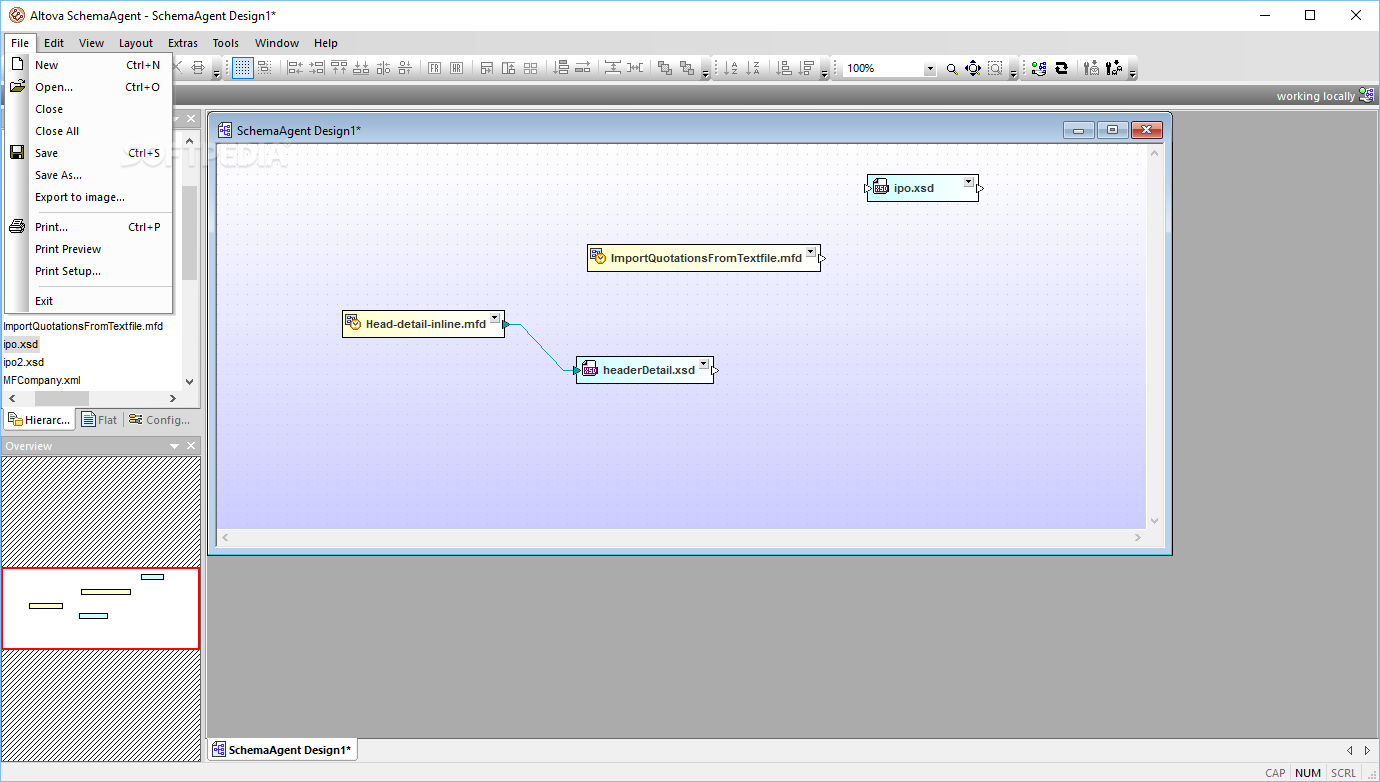Click design window horizontal scrollbar right arrow
Screen dimensions: 1380x782
pyautogui.click(x=1138, y=538)
